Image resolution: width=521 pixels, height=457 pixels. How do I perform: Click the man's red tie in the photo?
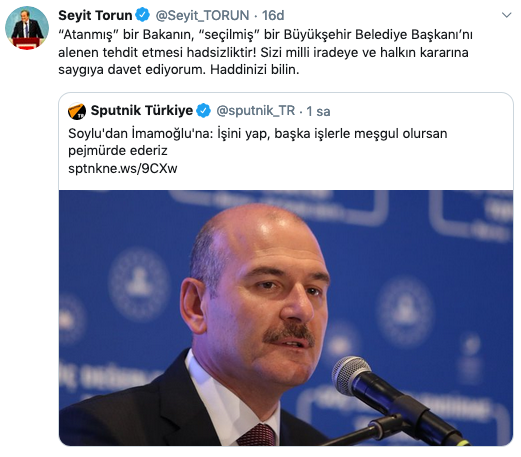257,435
